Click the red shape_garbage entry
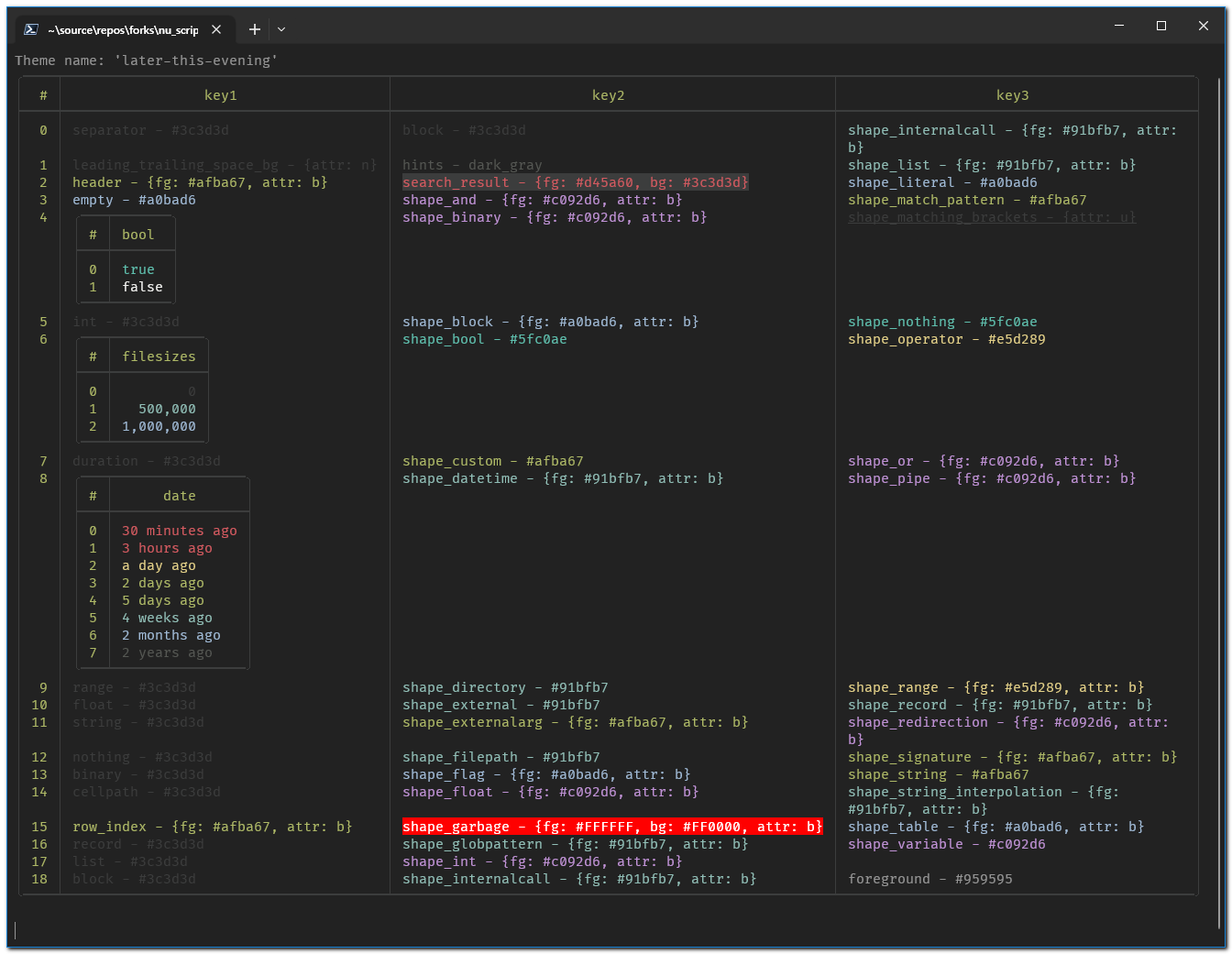 click(612, 827)
